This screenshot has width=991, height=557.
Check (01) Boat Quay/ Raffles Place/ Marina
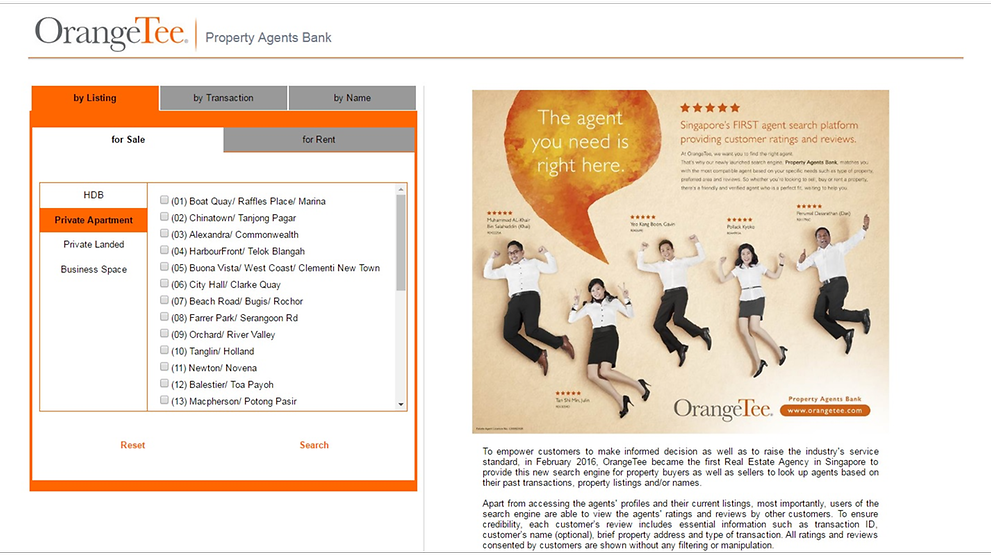(164, 200)
